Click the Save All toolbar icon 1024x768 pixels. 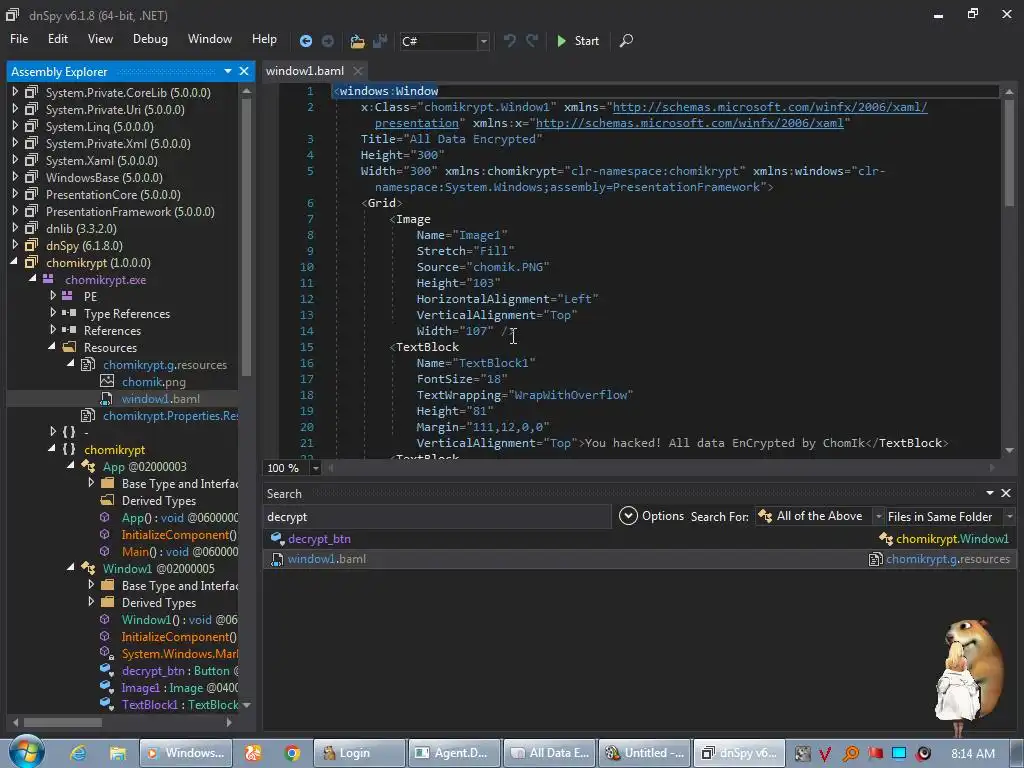click(x=379, y=41)
